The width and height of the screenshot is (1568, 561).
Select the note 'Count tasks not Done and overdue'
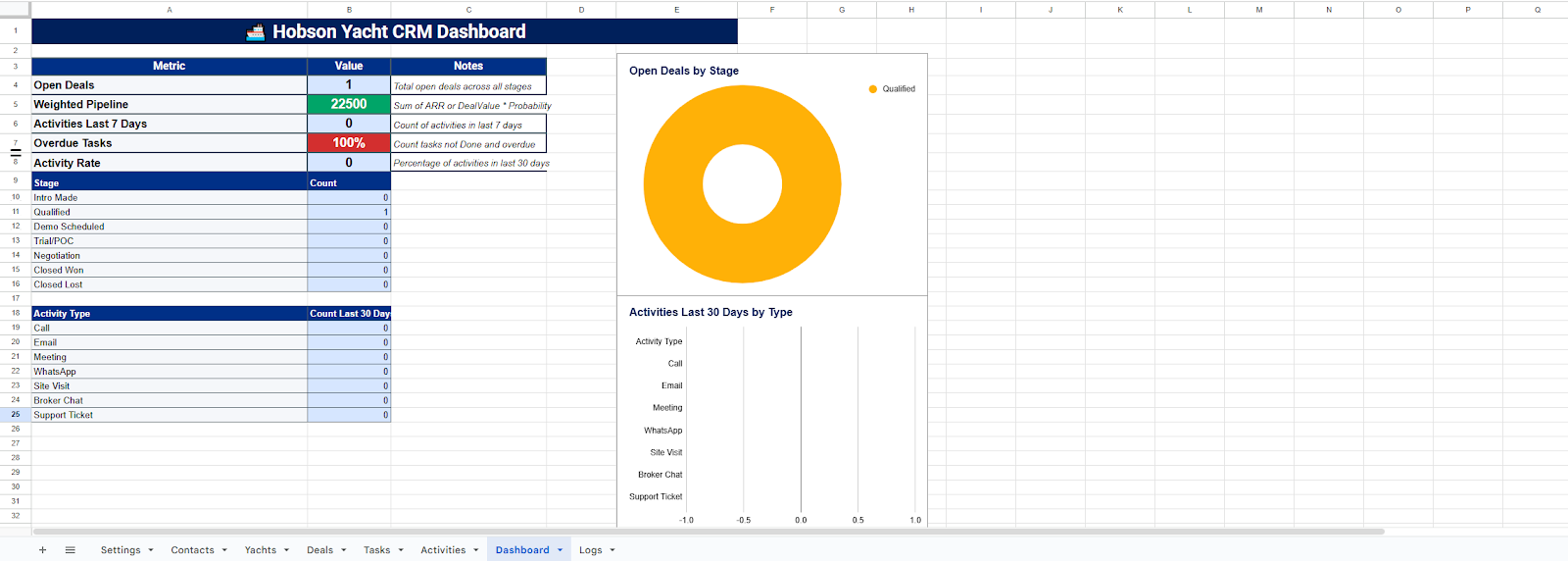pos(468,144)
